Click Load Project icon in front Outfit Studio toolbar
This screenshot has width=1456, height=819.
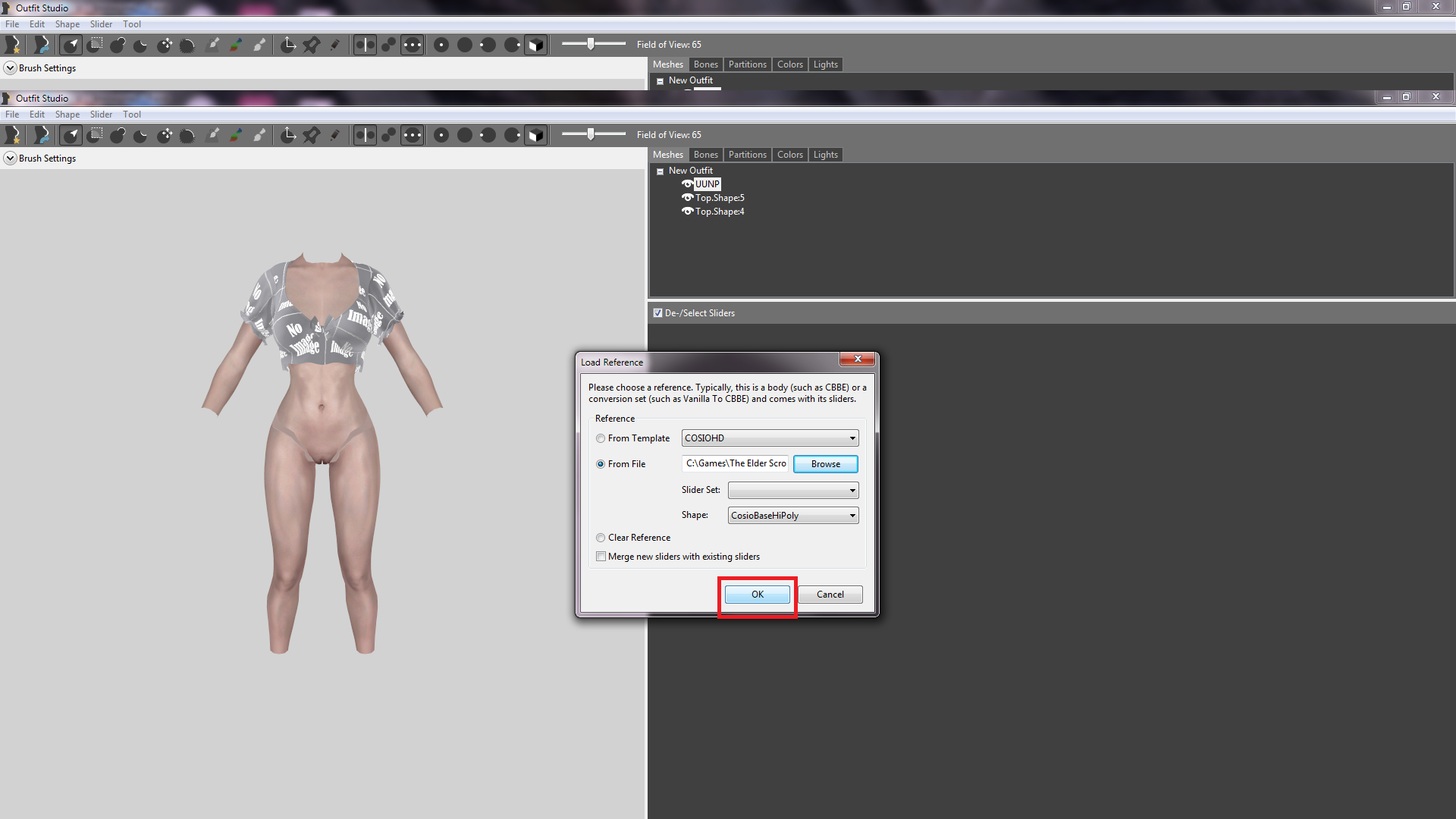(42, 135)
